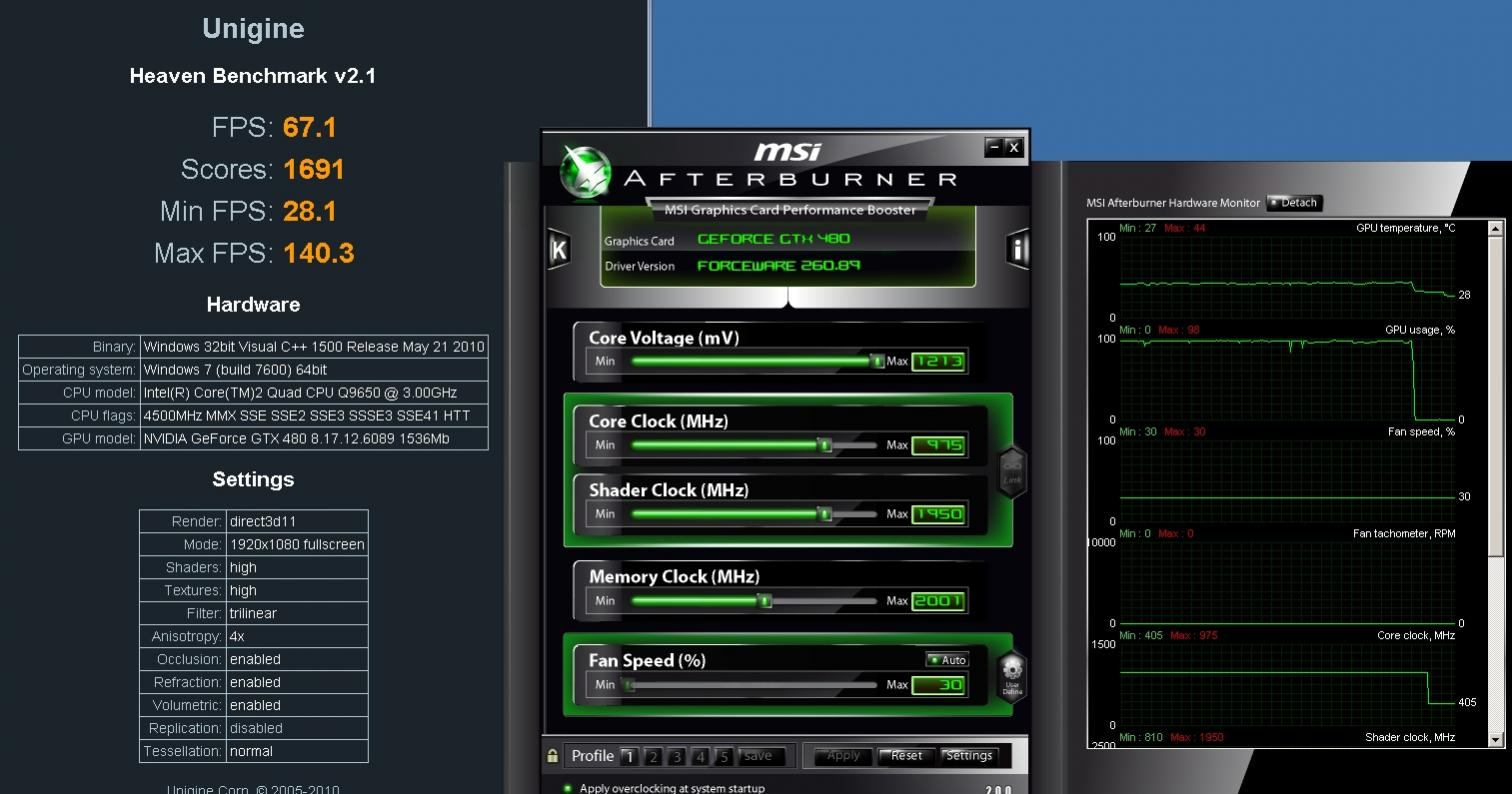The image size is (1512, 794).
Task: Click the Core Voltage slider handle
Action: [x=877, y=361]
